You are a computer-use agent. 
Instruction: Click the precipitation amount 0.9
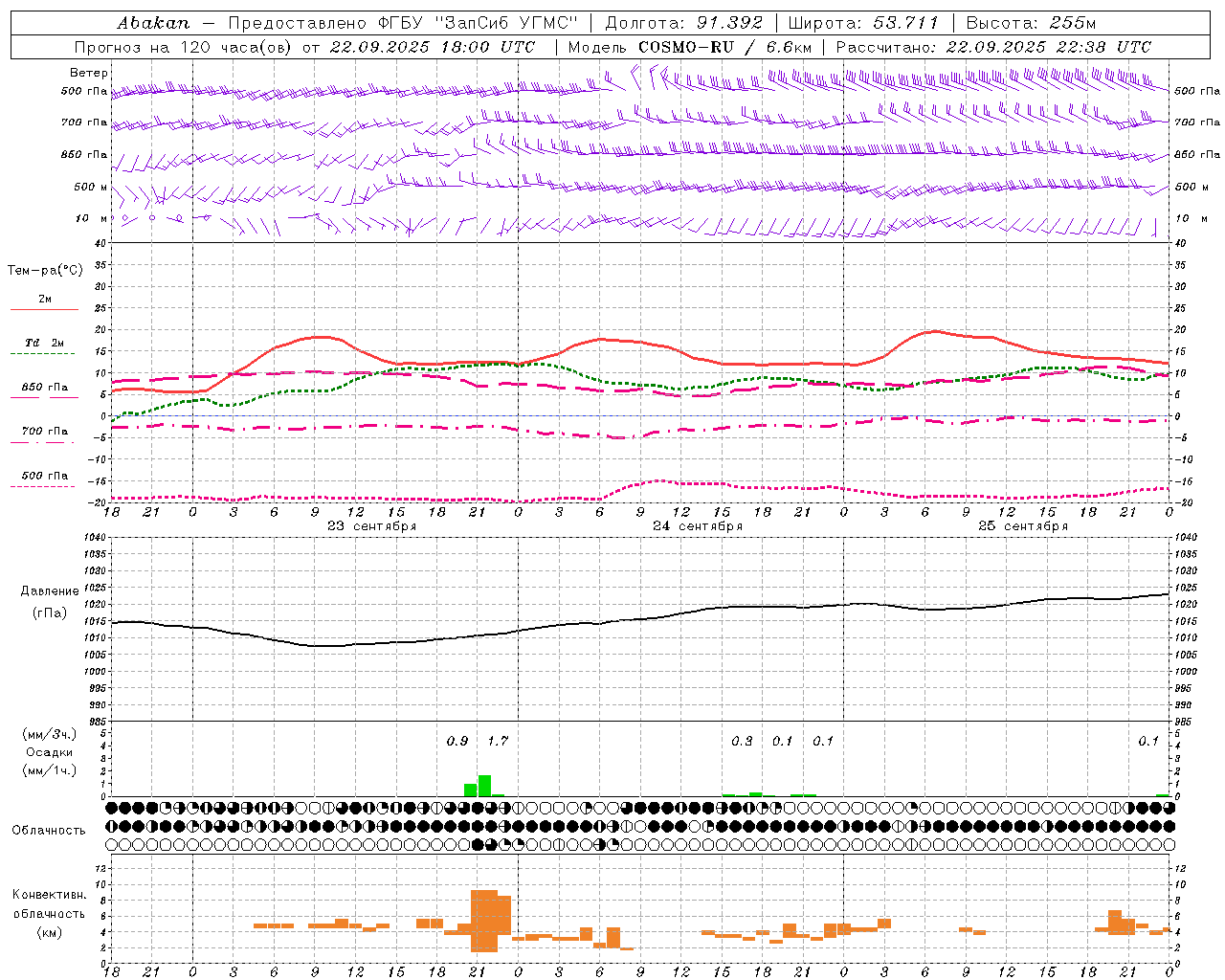(x=457, y=741)
